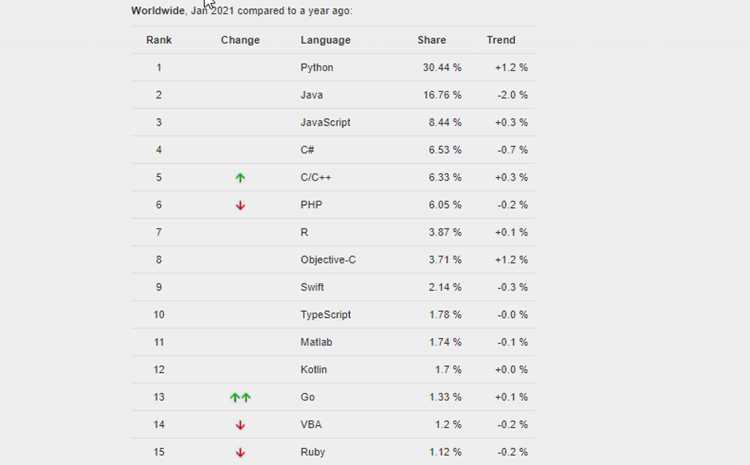The height and width of the screenshot is (465, 750).
Task: Click the Objective-C language name
Action: coord(328,260)
